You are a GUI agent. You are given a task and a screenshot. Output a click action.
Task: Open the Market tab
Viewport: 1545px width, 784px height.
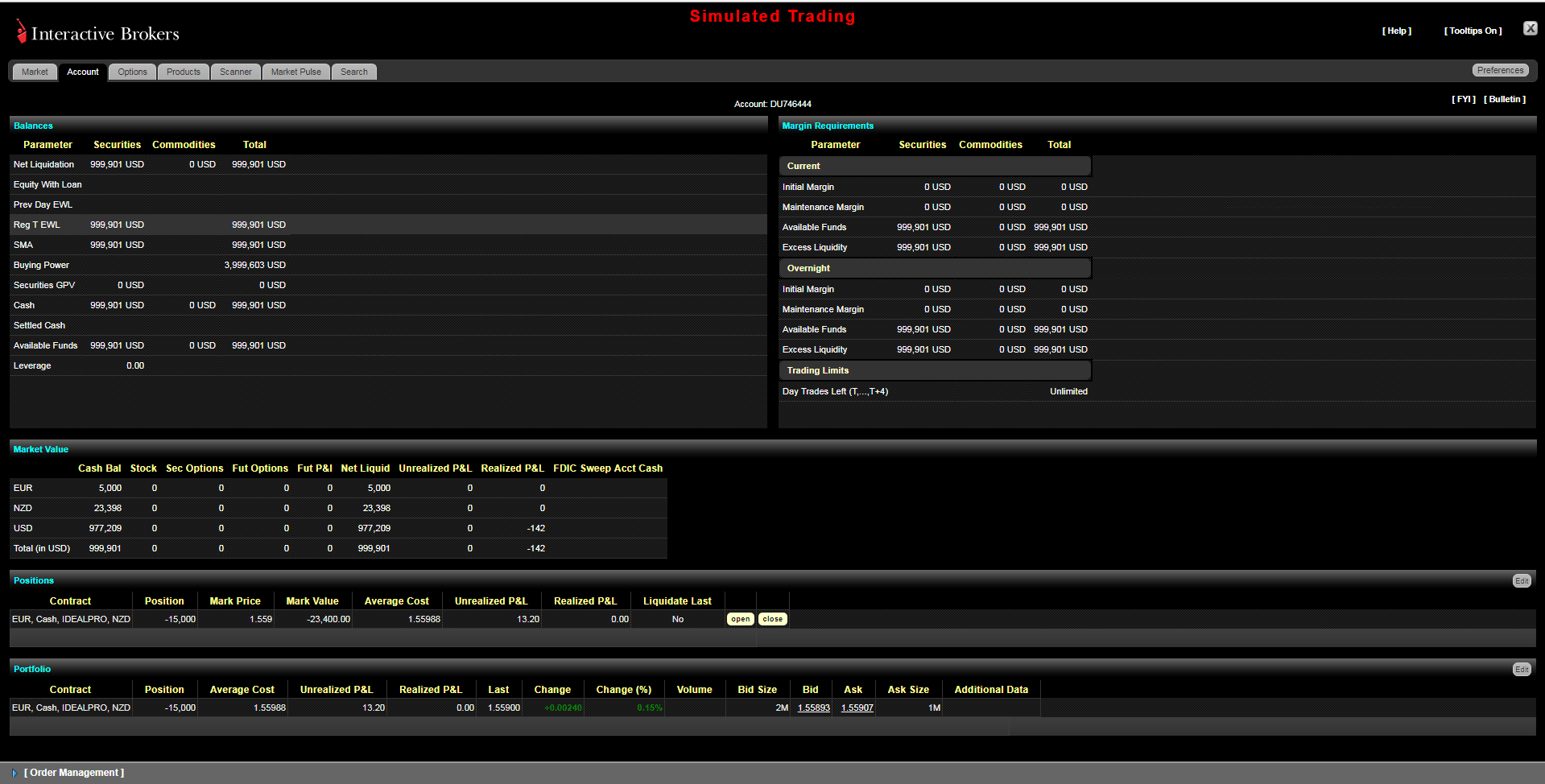(x=35, y=72)
